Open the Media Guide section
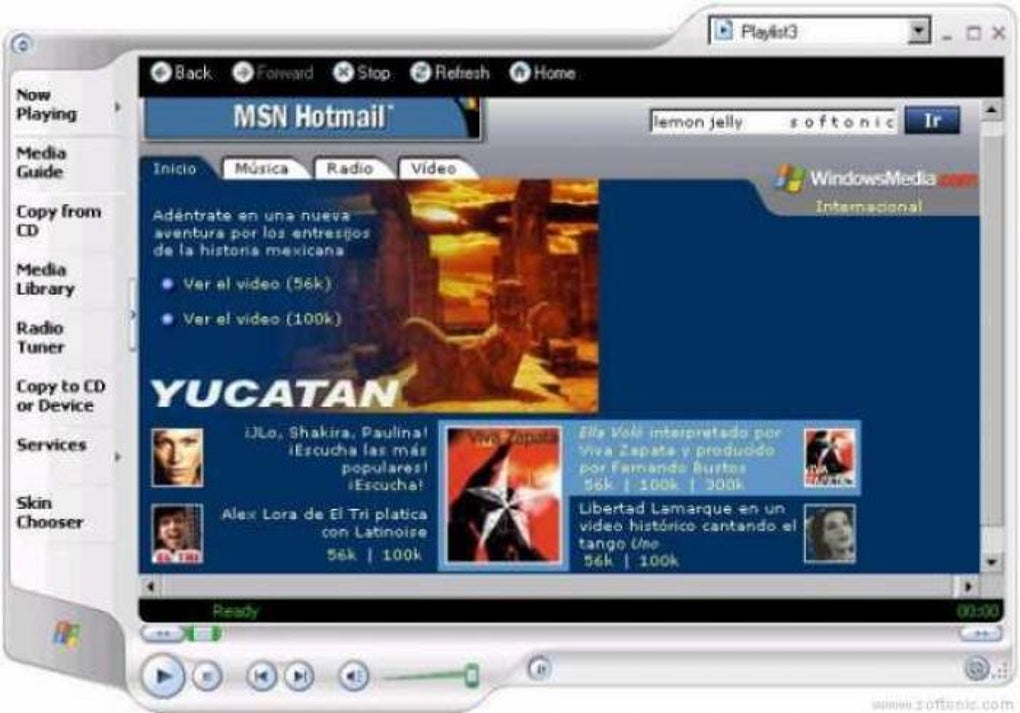 41,163
